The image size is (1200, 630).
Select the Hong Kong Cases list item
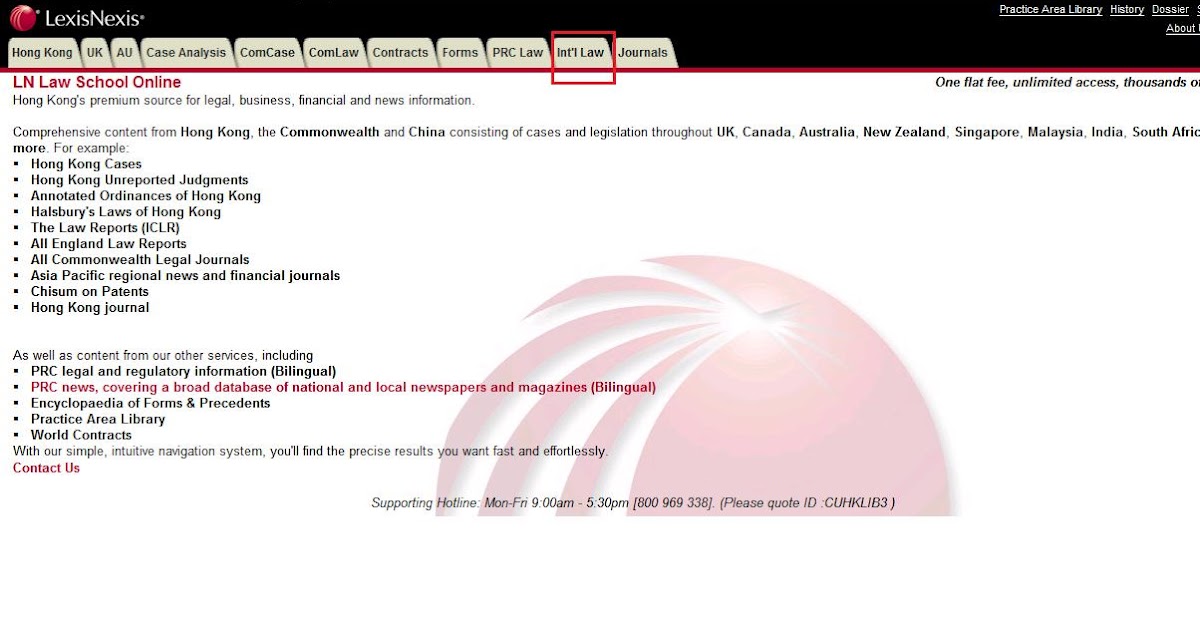(x=86, y=164)
